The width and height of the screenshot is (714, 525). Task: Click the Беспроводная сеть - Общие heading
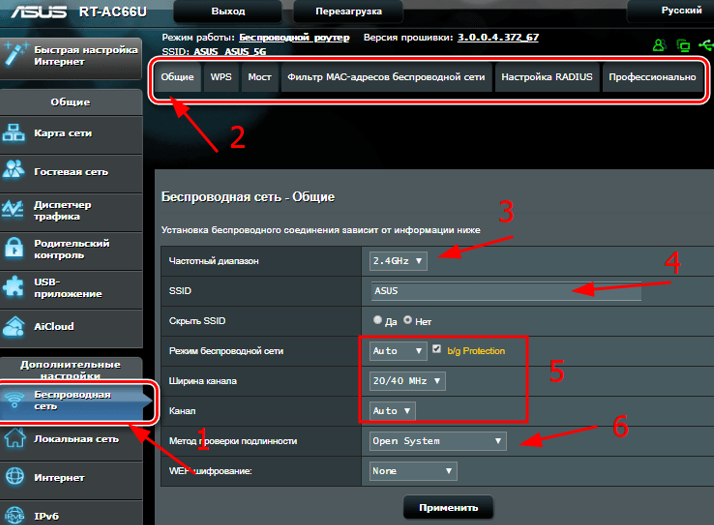[248, 197]
